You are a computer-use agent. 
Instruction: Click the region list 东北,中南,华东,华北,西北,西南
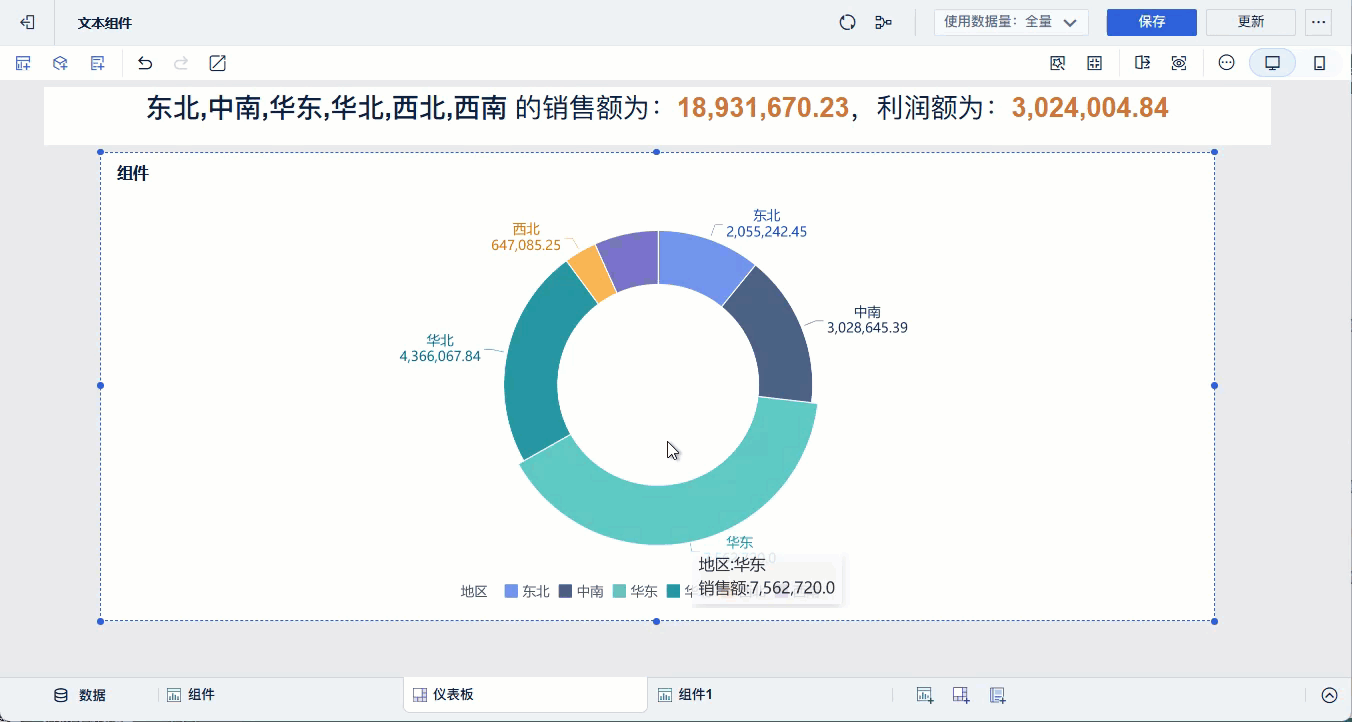(x=327, y=108)
